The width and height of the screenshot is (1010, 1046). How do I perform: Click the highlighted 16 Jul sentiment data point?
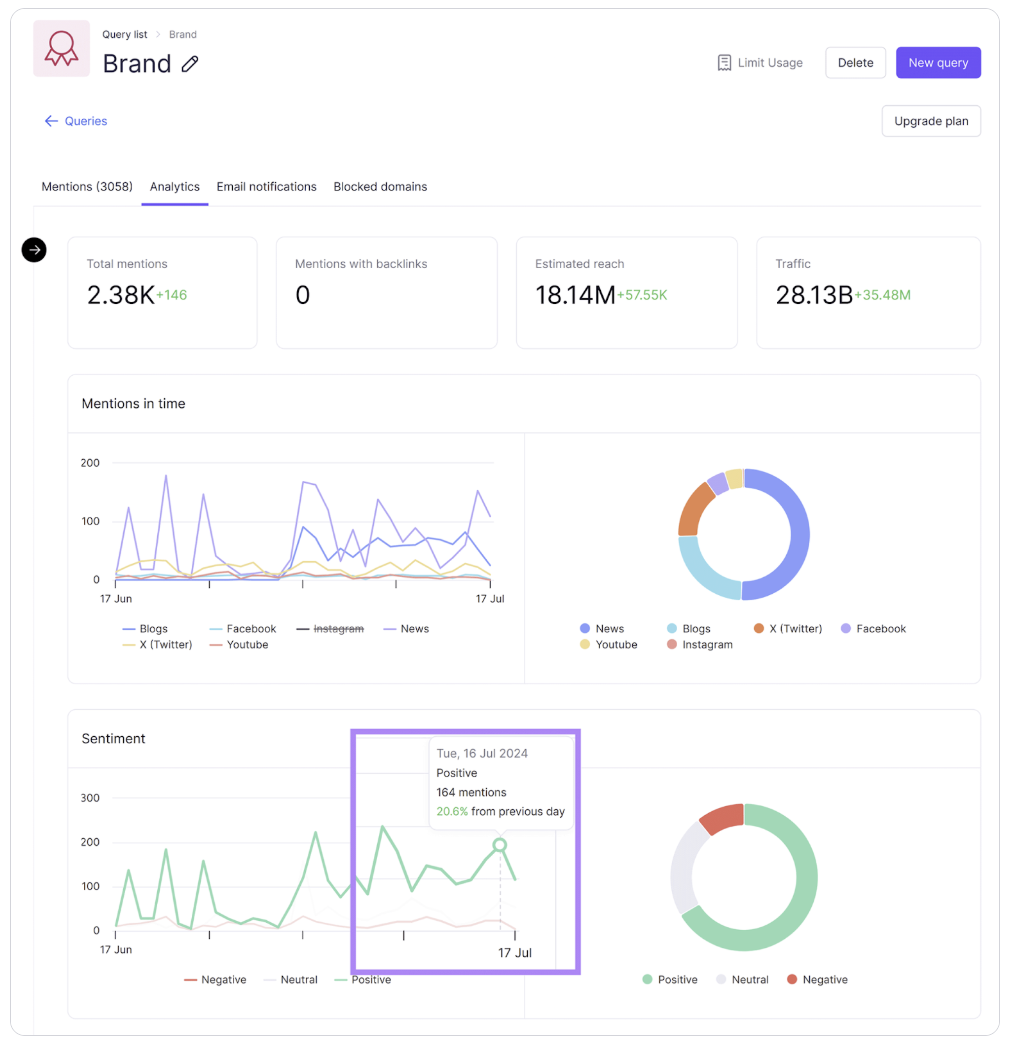point(500,845)
